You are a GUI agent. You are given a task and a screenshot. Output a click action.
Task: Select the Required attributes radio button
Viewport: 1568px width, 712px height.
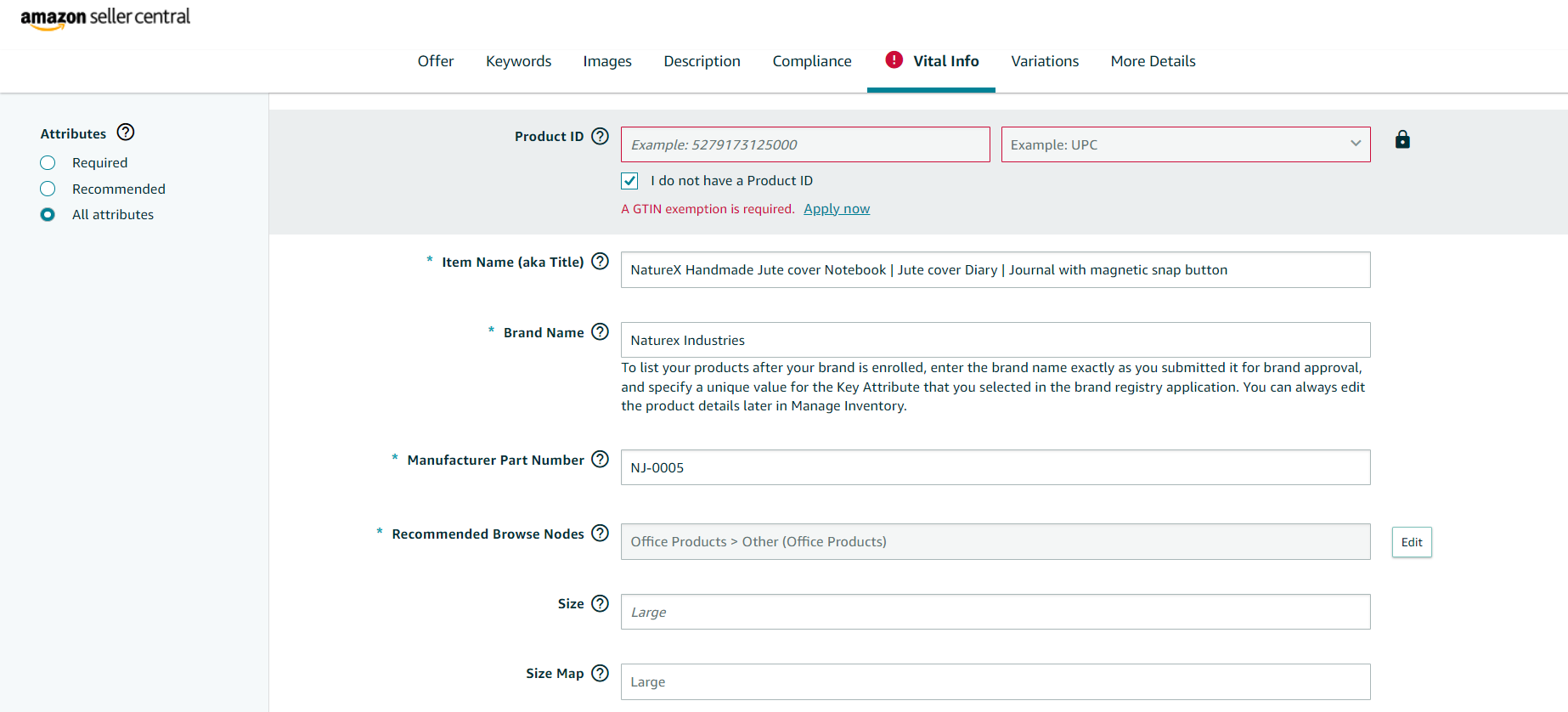pyautogui.click(x=48, y=162)
